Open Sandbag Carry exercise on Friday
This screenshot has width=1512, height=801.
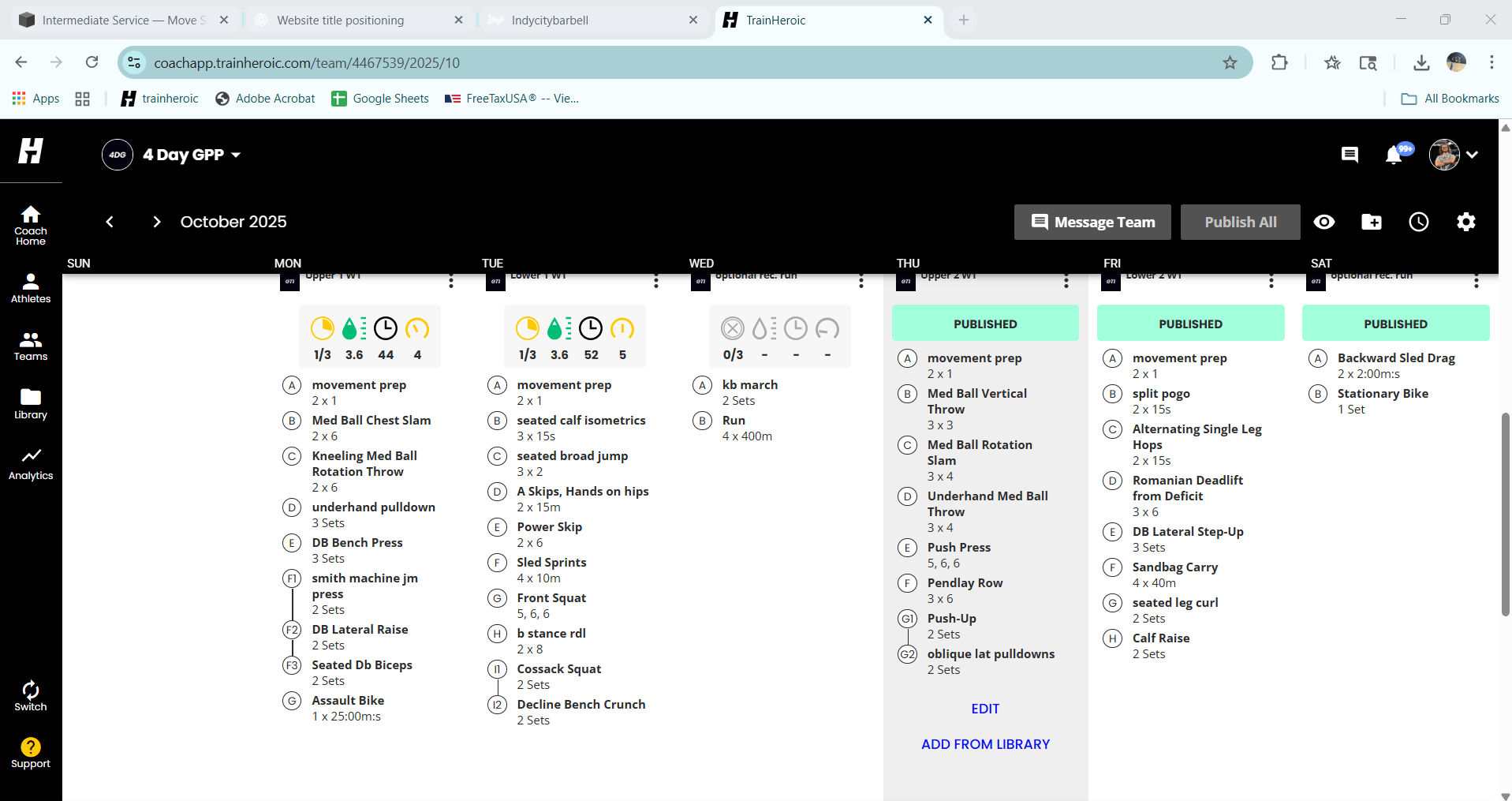pyautogui.click(x=1175, y=567)
